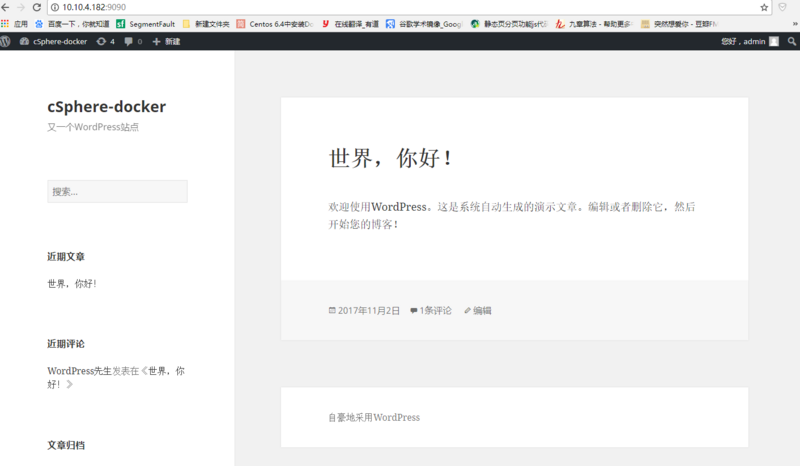Click the WordPress先生 comment author link
Viewport: 800px width, 466px height.
pyautogui.click(x=79, y=371)
